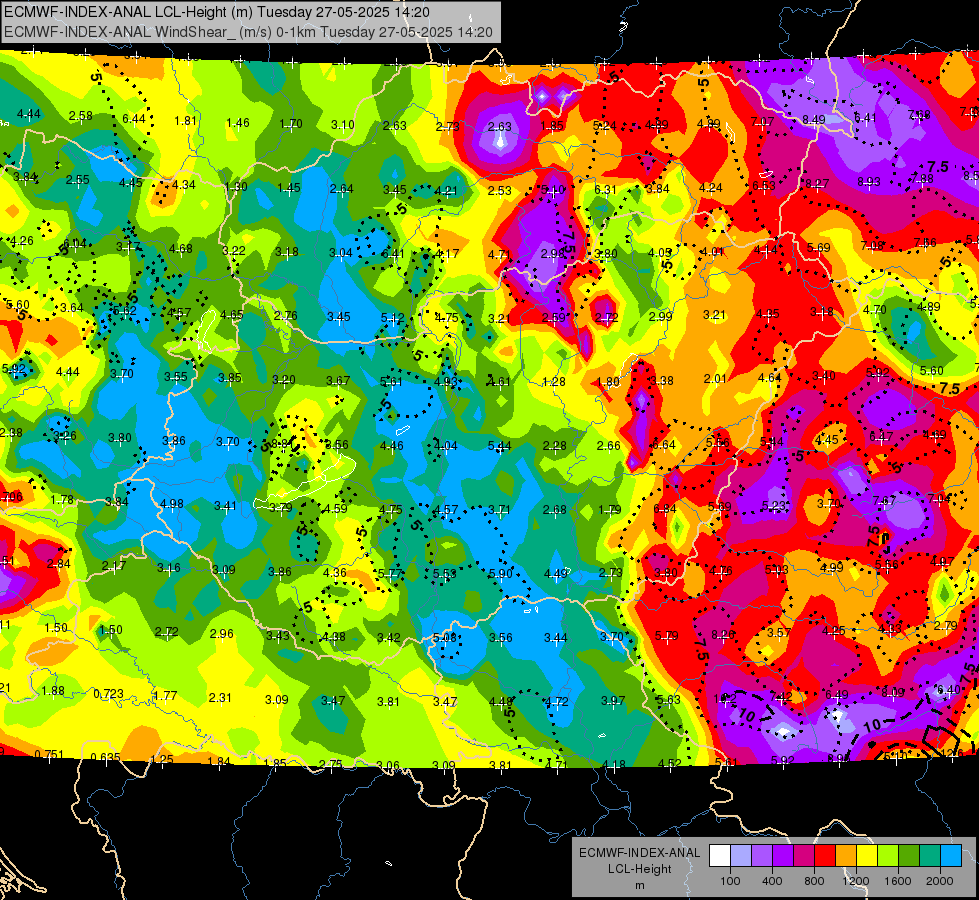Click wind shear value '2.31'
The height and width of the screenshot is (900, 979).
point(220,698)
